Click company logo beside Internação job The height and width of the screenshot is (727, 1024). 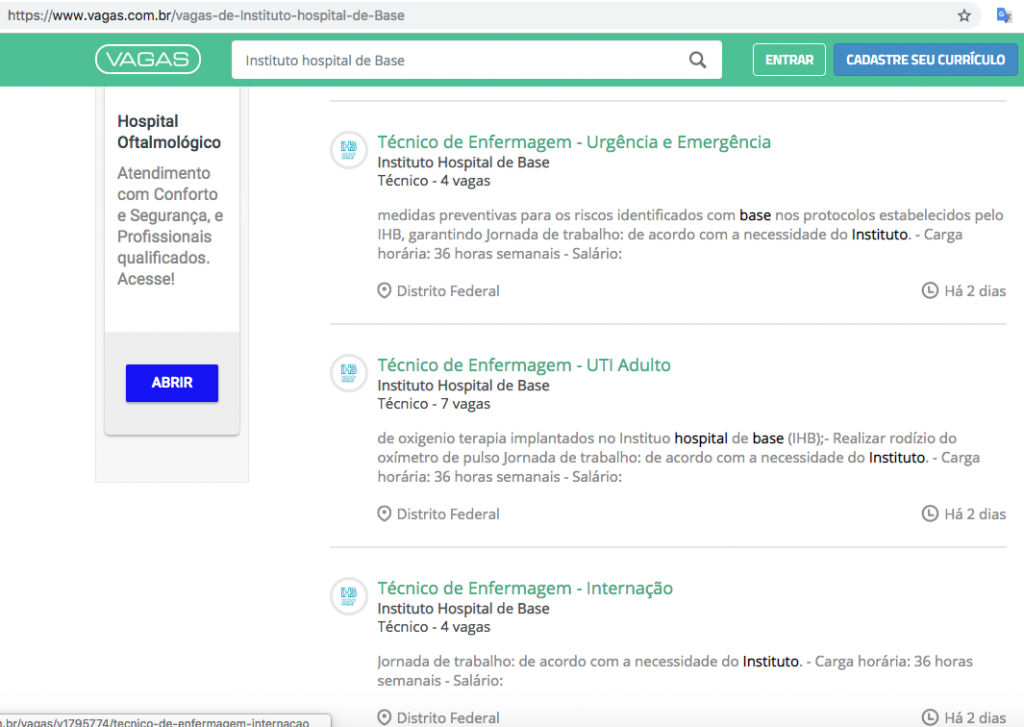coord(349,596)
